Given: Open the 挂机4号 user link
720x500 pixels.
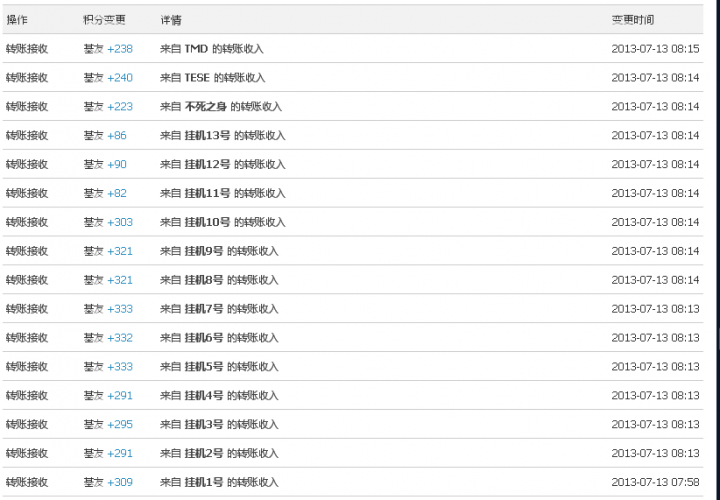Looking at the screenshot, I should (x=204, y=395).
